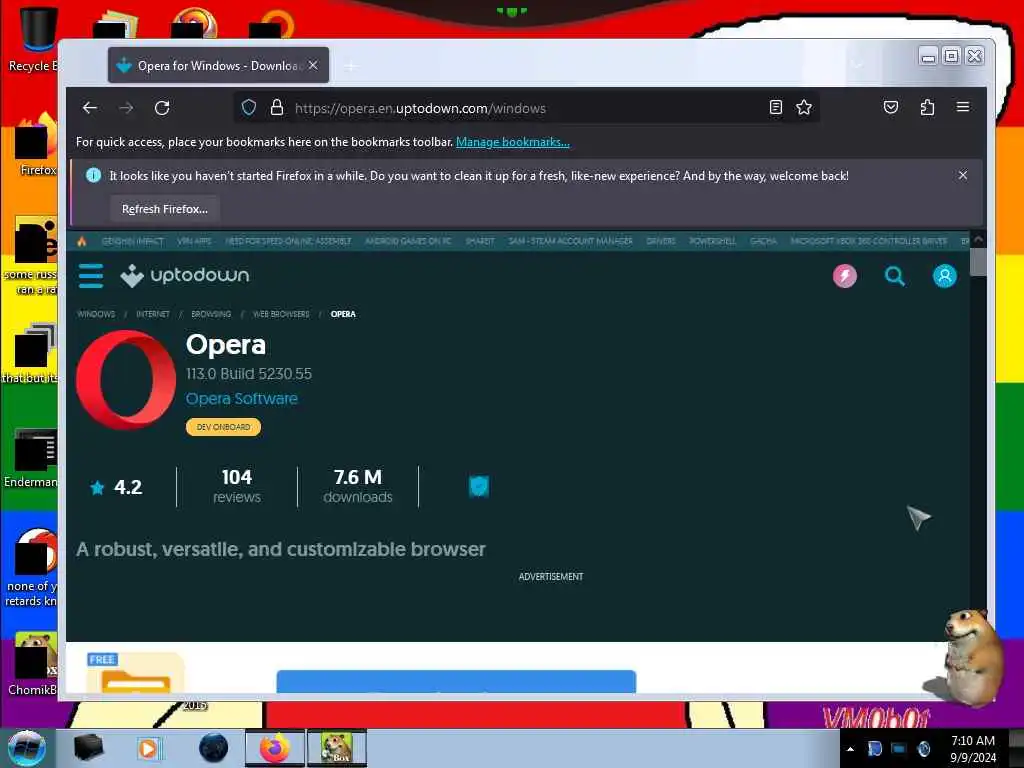Viewport: 1024px width, 768px height.
Task: Click the Firefox taskbar button
Action: (x=274, y=748)
